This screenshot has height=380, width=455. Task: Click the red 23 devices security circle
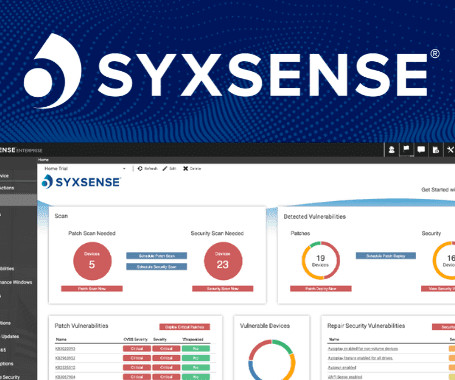point(223,261)
